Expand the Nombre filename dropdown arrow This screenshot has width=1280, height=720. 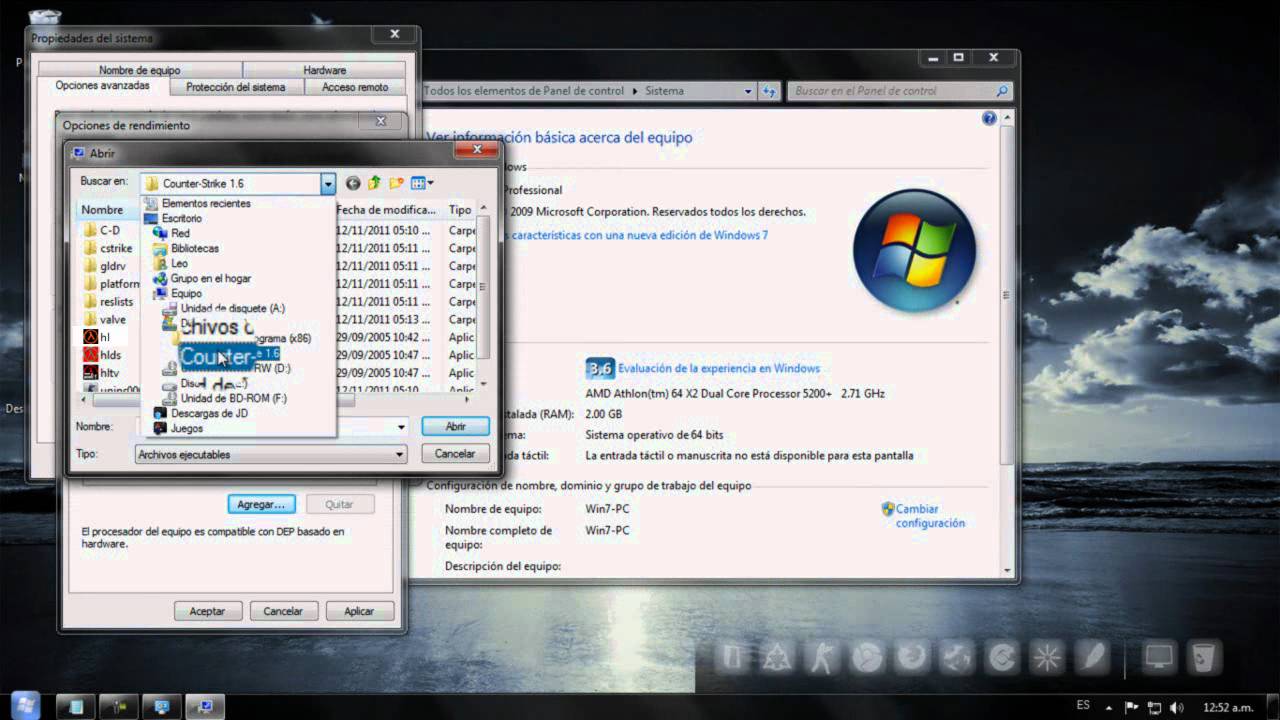401,427
